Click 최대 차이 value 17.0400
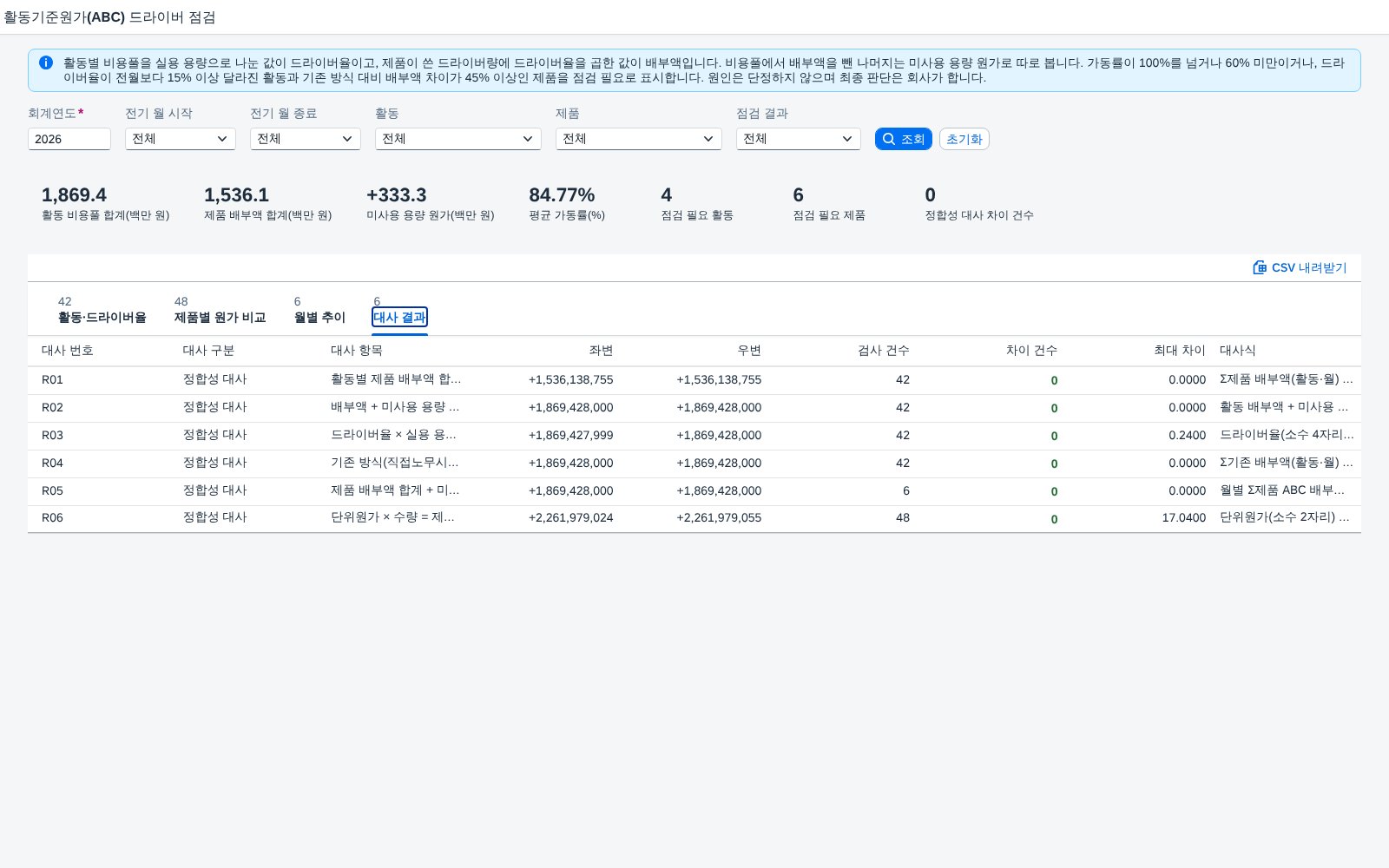The width and height of the screenshot is (1389, 868). 1184,518
